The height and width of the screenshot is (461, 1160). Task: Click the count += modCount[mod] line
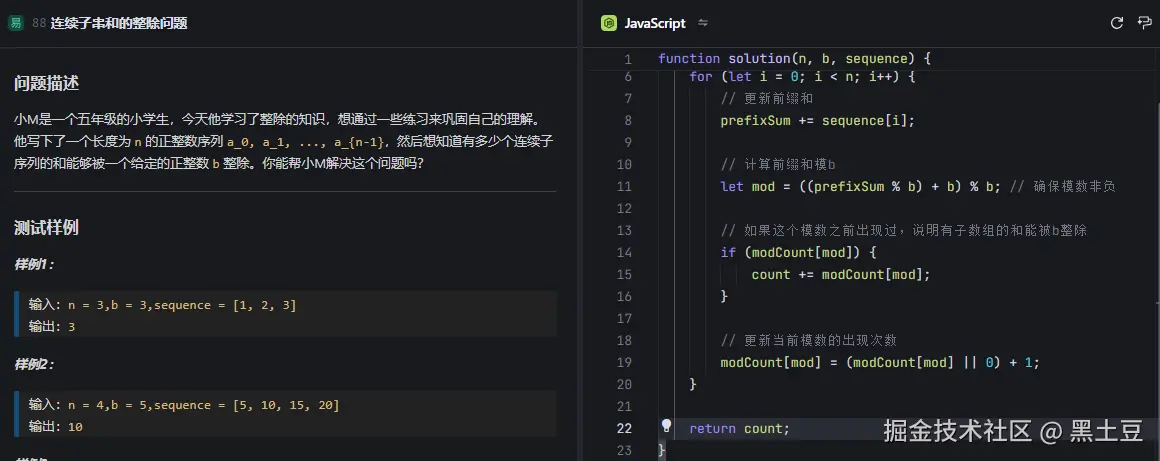pyautogui.click(x=840, y=275)
